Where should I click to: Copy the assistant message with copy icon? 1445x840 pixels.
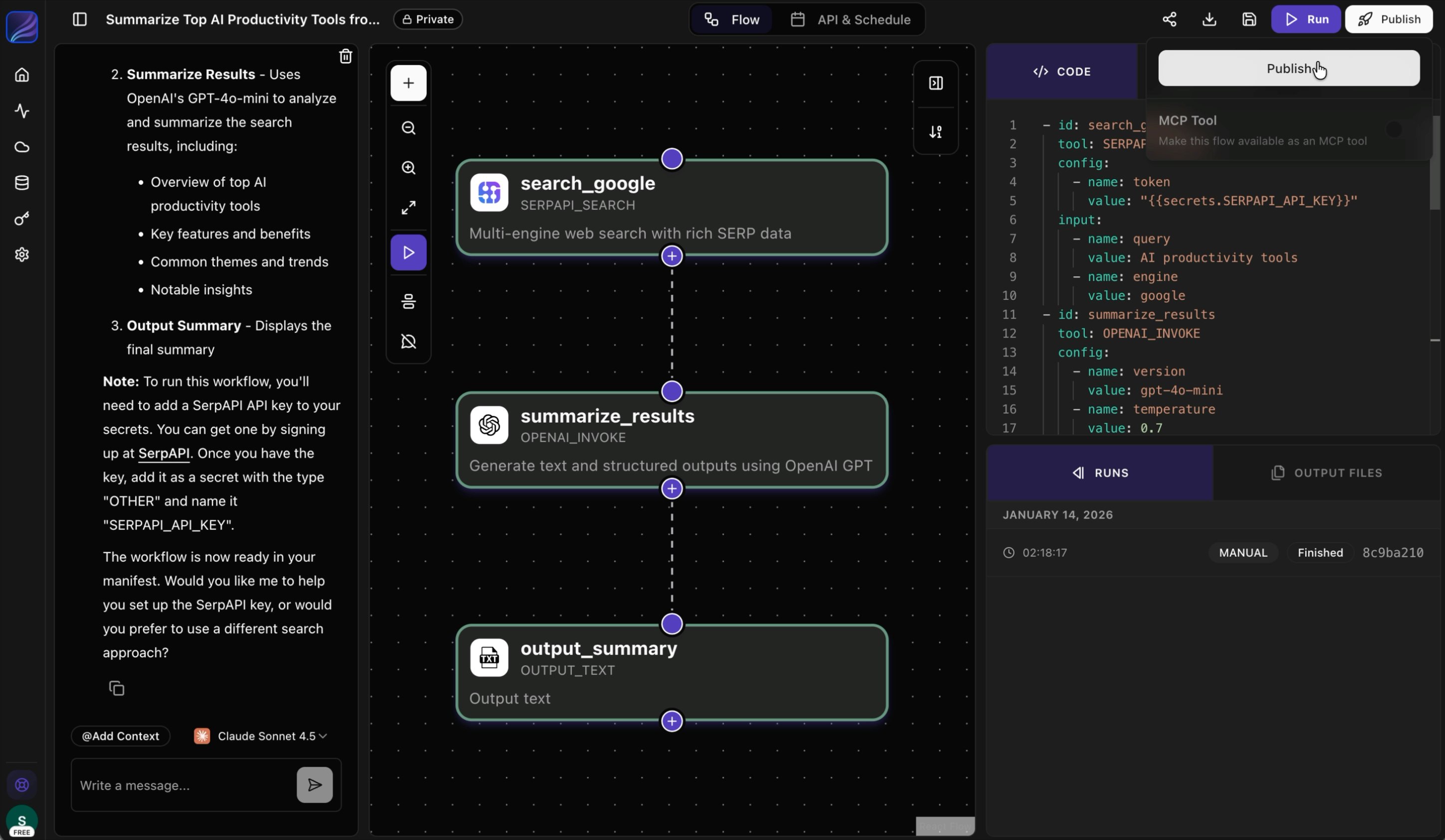116,688
